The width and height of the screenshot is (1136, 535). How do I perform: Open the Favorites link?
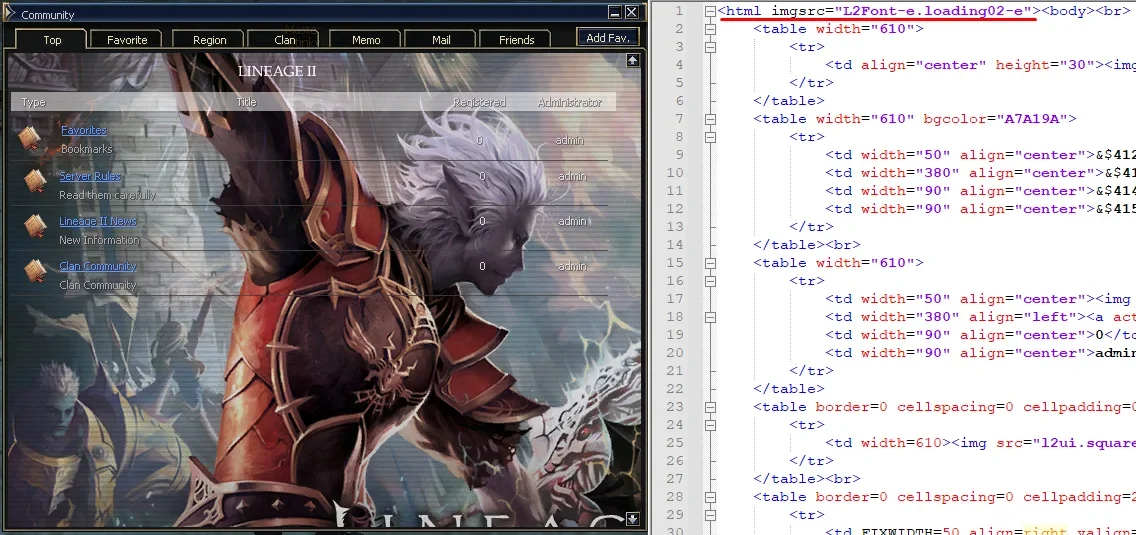tap(83, 130)
